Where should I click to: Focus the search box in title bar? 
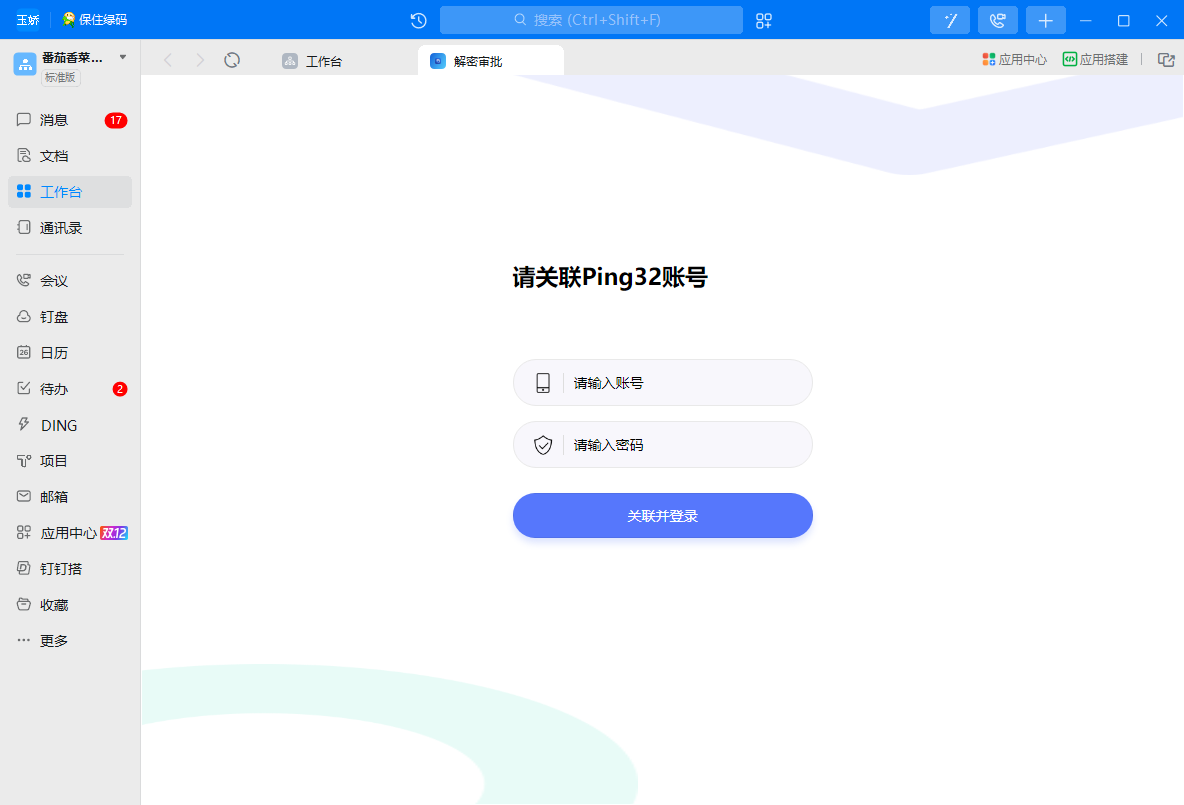tap(591, 20)
